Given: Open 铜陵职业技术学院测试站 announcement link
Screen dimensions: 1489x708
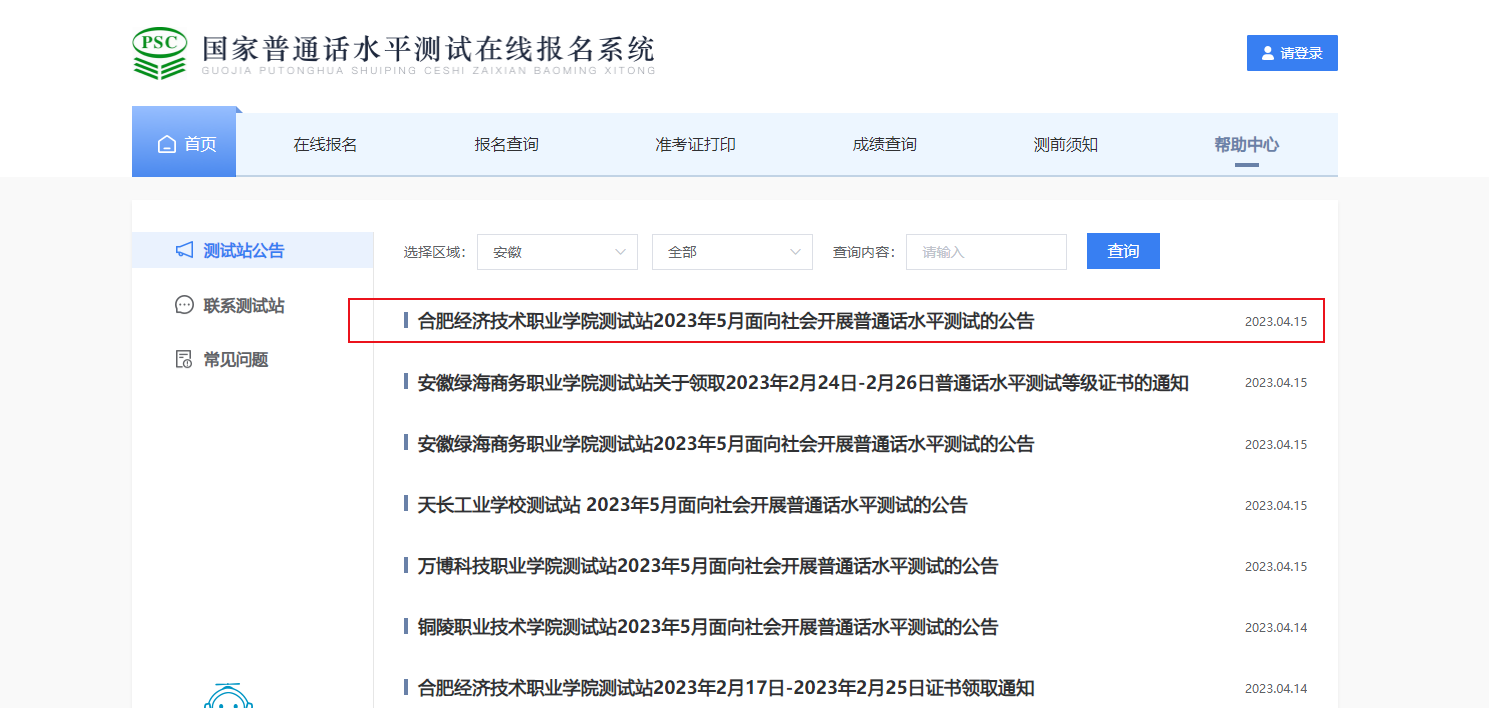Looking at the screenshot, I should (707, 627).
